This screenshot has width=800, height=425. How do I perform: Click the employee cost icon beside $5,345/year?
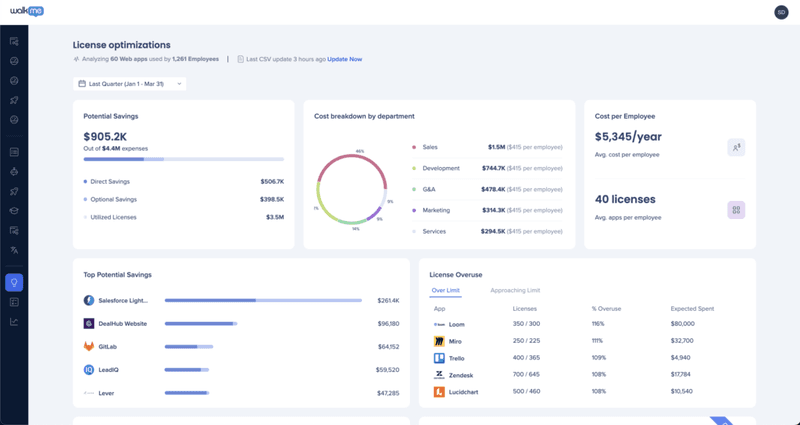tap(736, 147)
